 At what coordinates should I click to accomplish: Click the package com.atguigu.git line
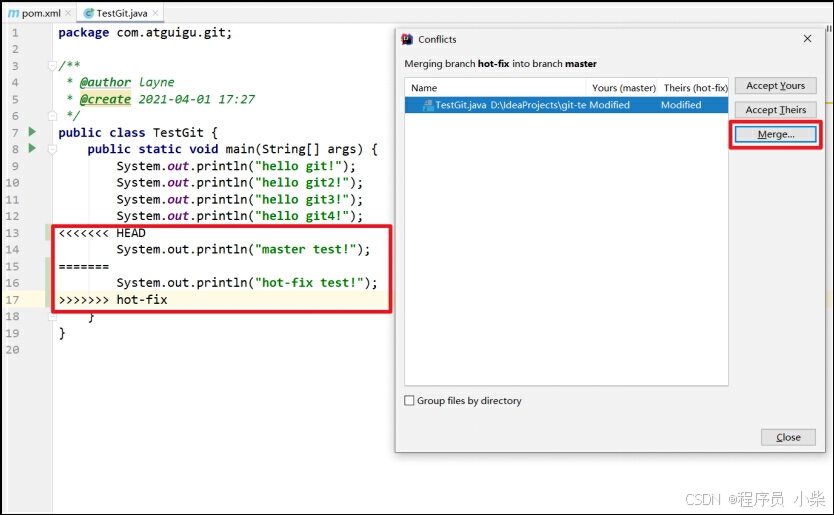pyautogui.click(x=145, y=32)
